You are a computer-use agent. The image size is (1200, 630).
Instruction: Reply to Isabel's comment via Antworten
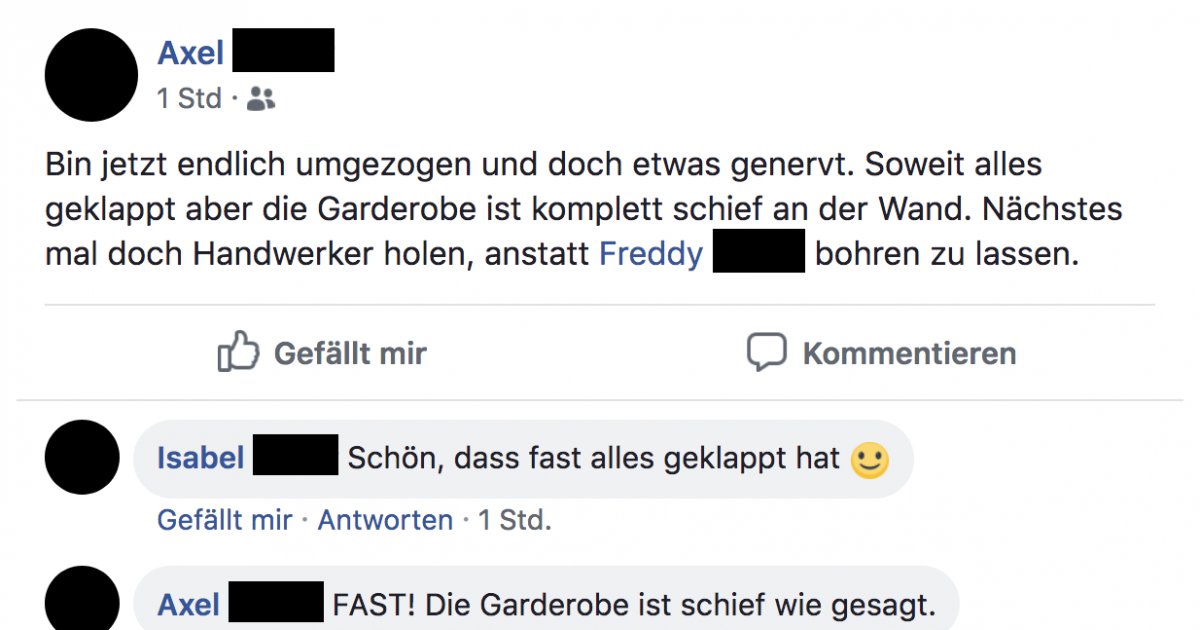point(385,520)
